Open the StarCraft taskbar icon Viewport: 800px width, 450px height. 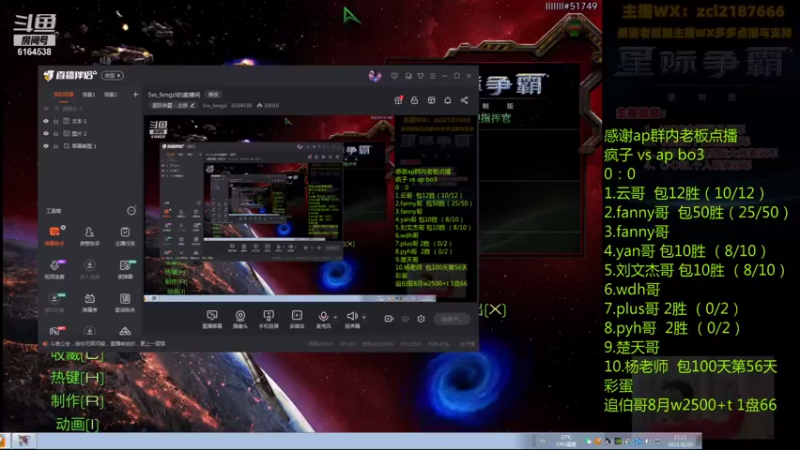(x=23, y=441)
